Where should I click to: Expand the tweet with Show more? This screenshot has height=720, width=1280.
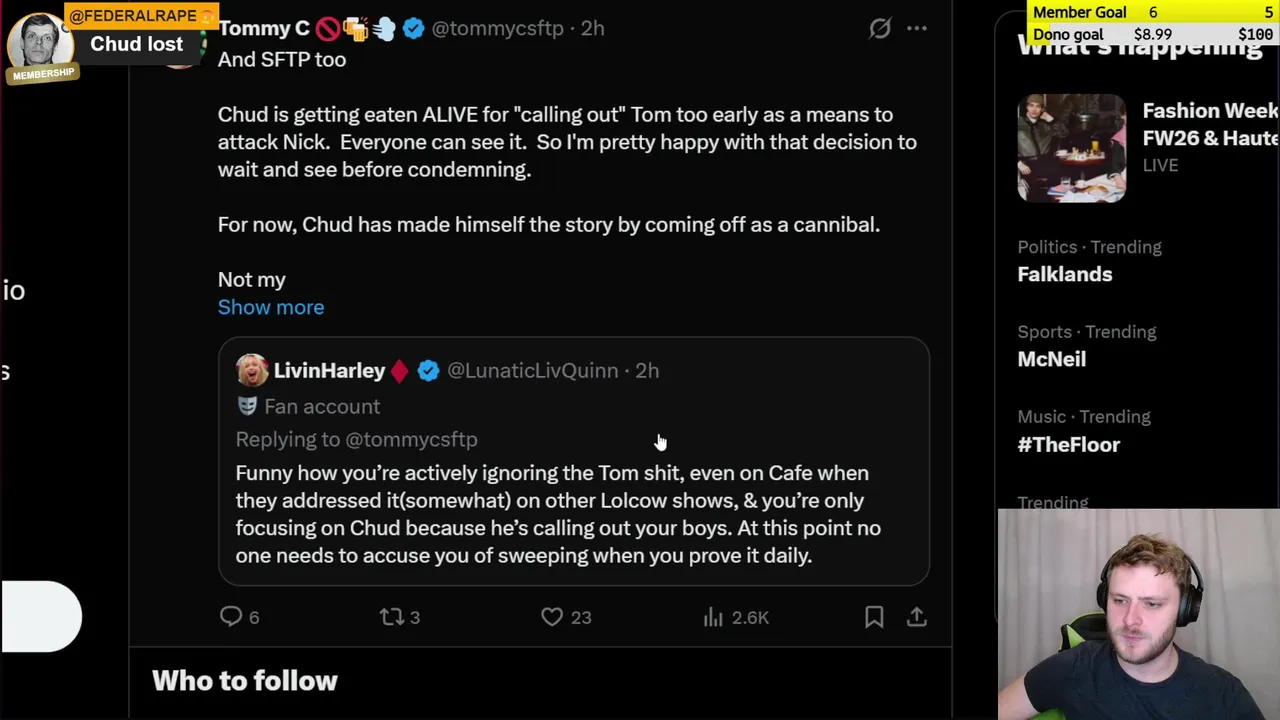coord(271,307)
